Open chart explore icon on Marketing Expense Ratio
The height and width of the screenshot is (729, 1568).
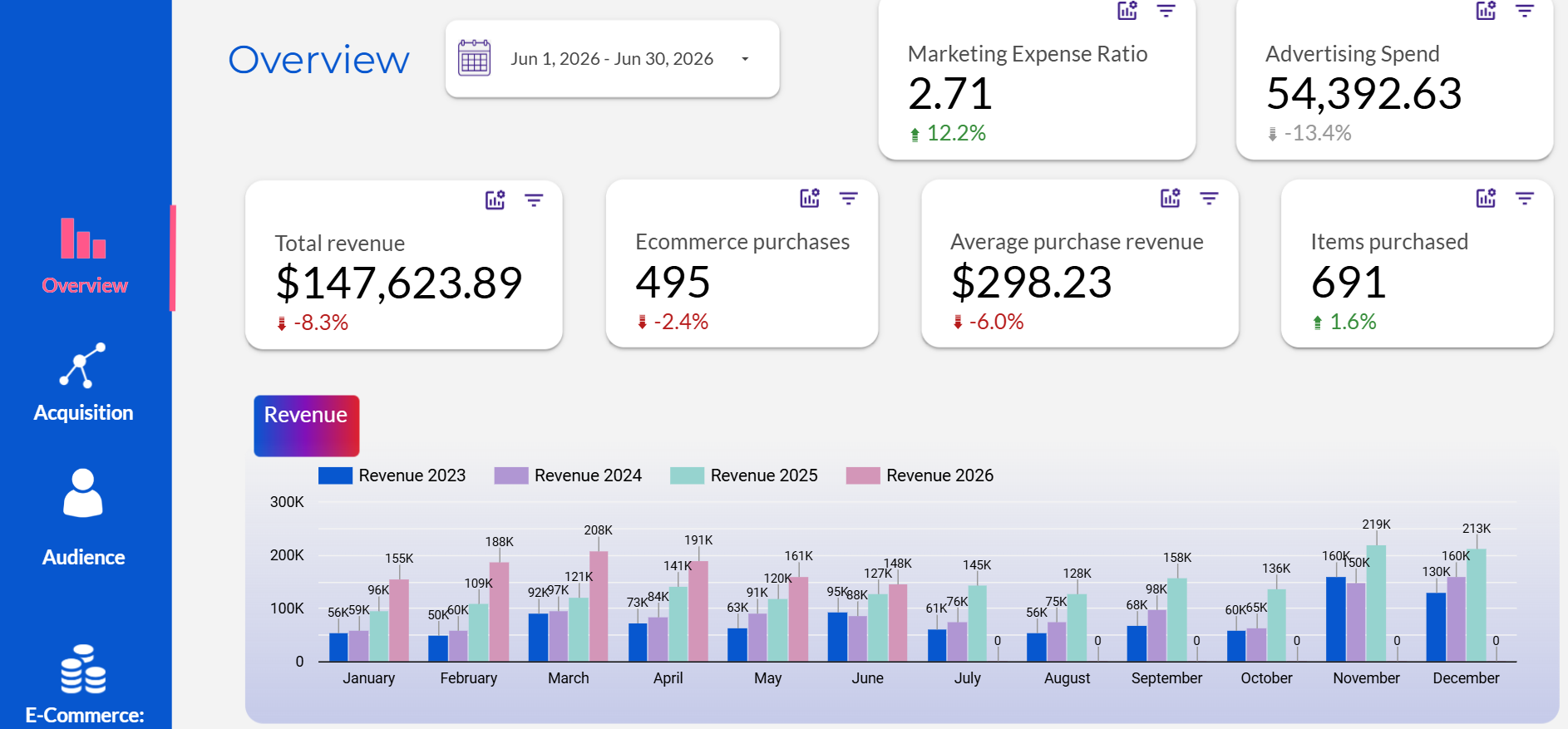(1127, 11)
